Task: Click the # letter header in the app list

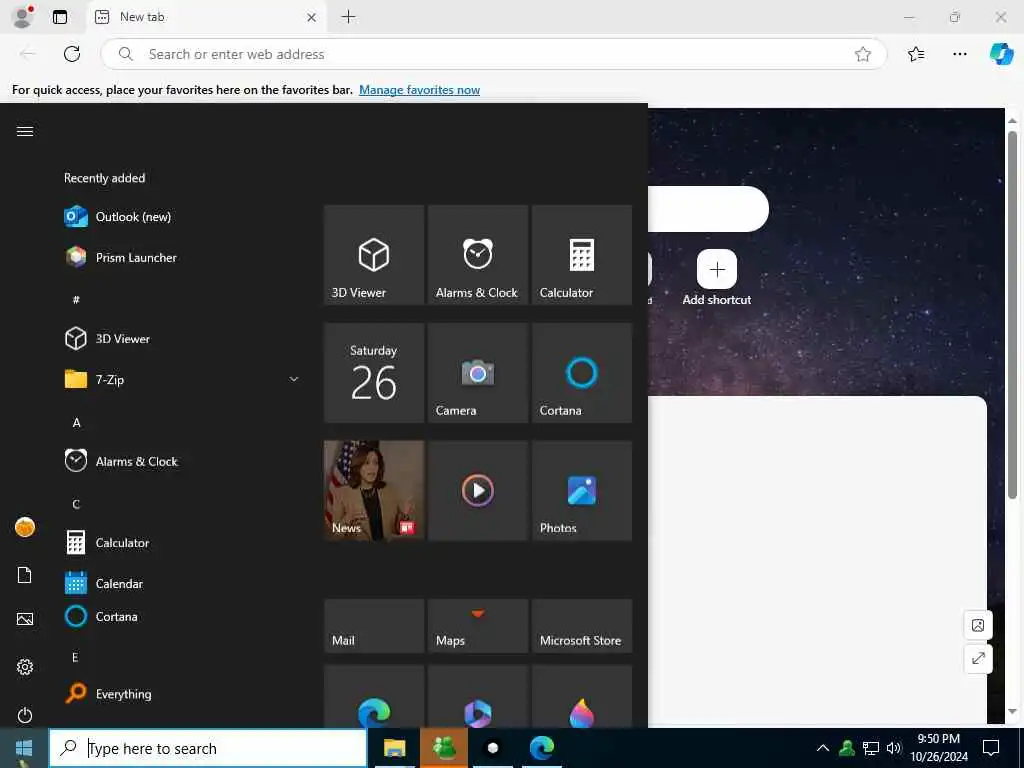Action: tap(76, 300)
